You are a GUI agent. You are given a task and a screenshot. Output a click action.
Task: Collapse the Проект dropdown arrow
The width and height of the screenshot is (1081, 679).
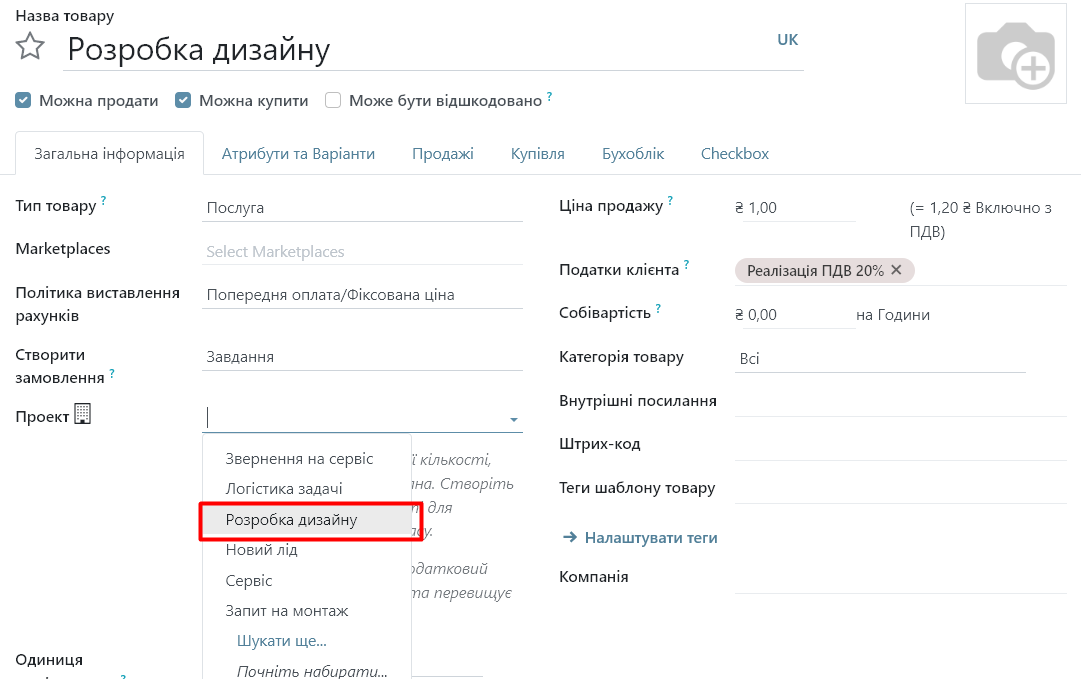tap(514, 420)
